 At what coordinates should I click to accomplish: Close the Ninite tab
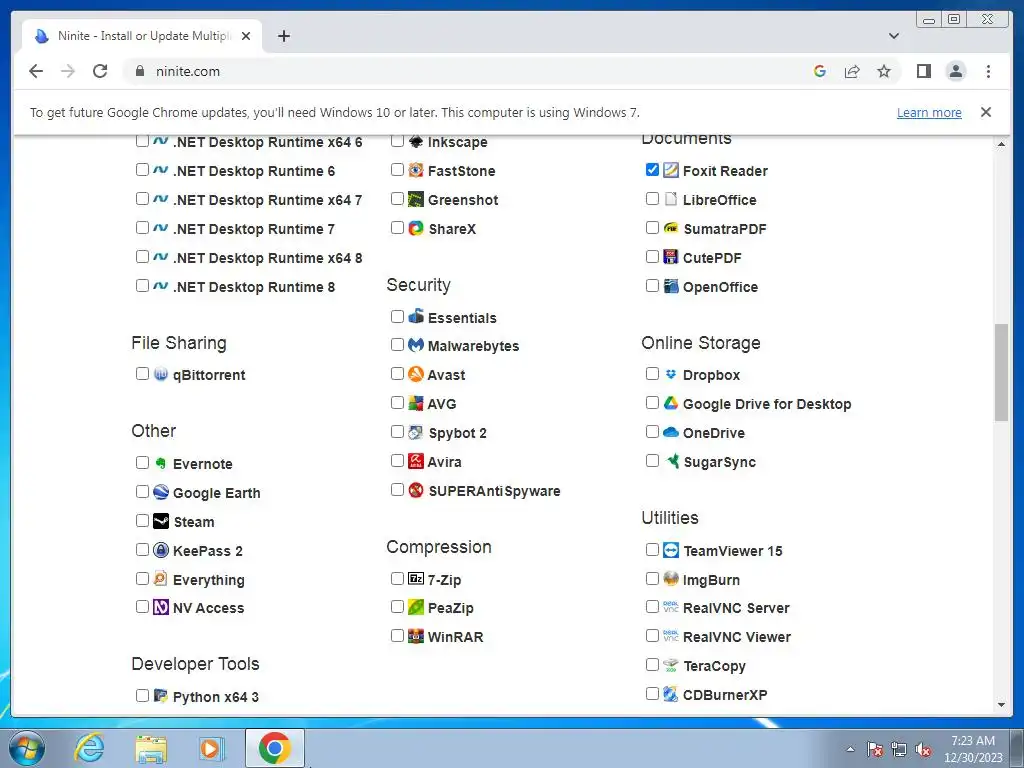click(246, 36)
